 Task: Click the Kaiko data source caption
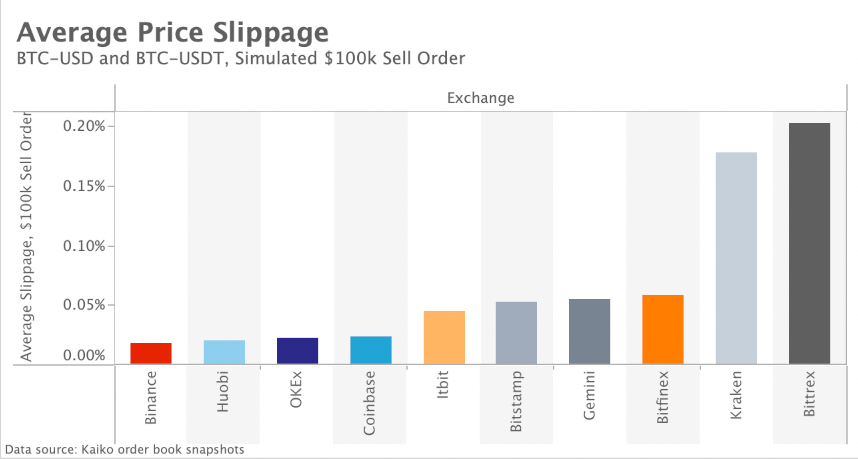pos(124,450)
